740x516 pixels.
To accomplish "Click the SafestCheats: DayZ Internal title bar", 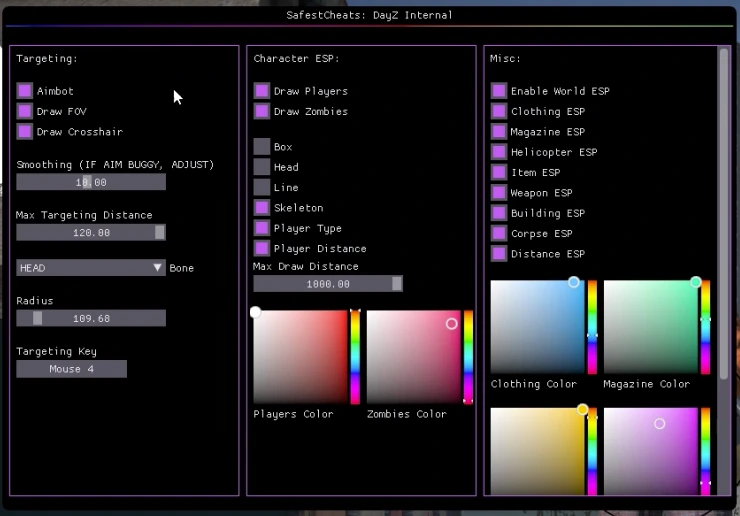I will tap(370, 15).
